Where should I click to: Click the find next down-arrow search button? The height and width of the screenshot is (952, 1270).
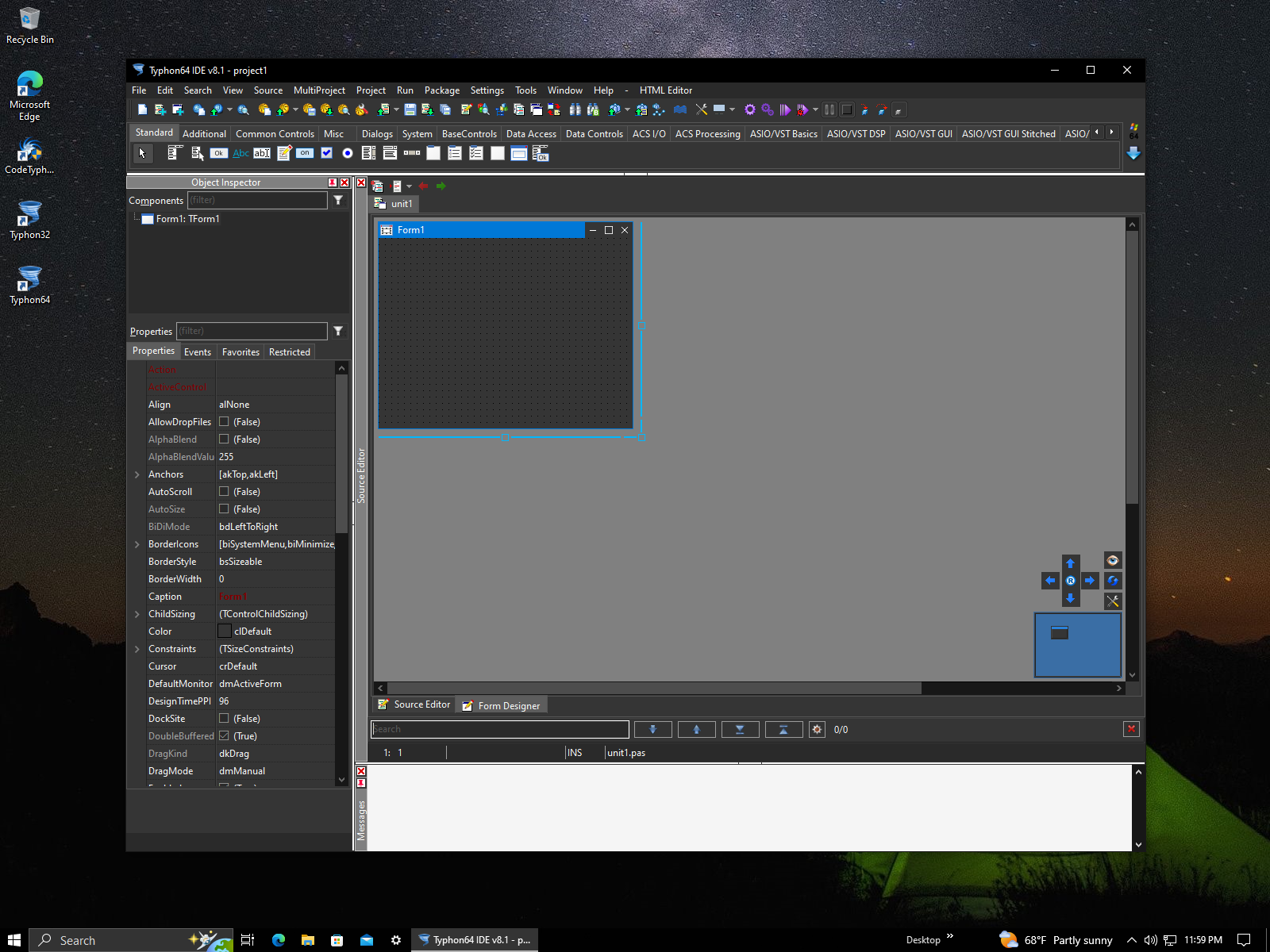coord(653,730)
